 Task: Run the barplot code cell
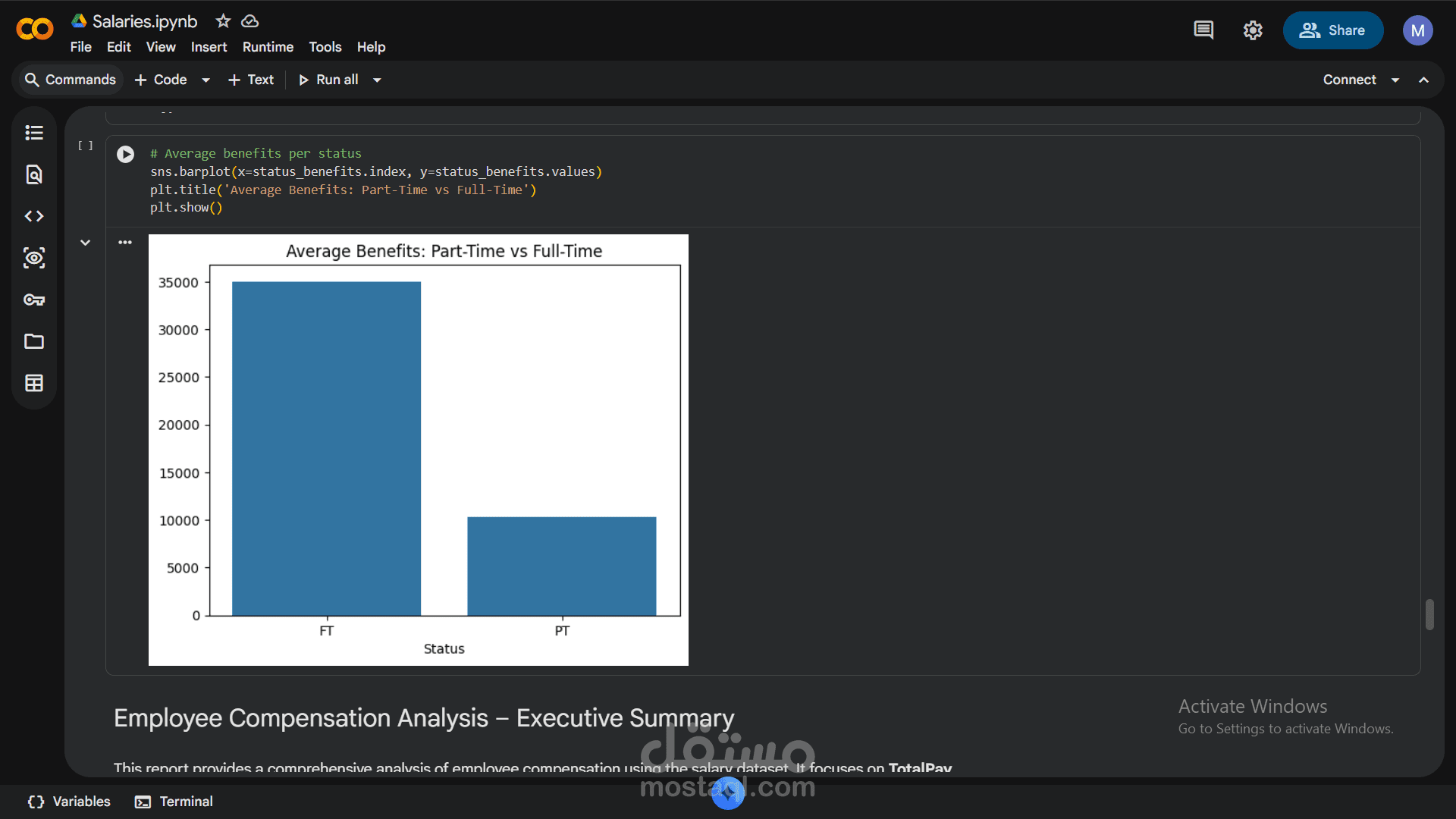[126, 155]
